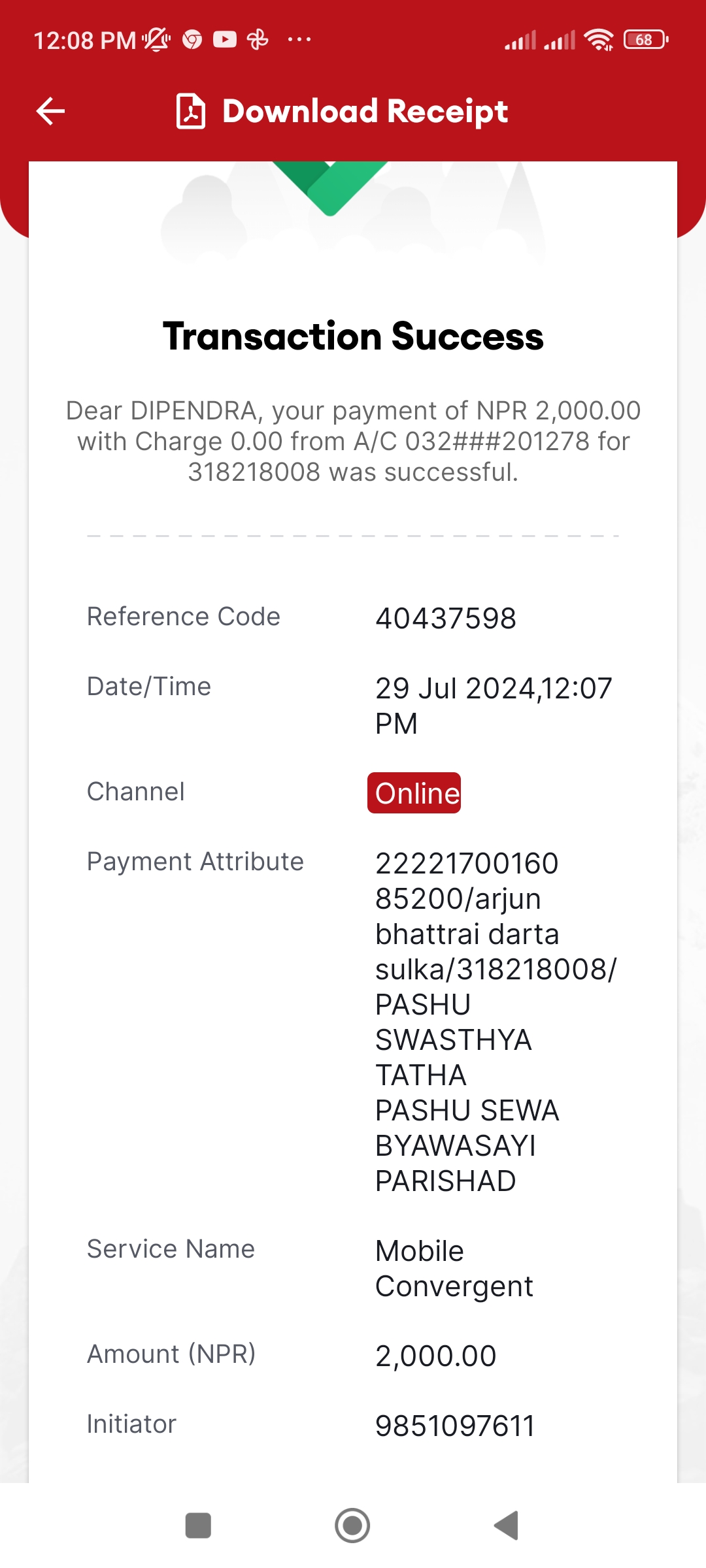
Task: Tap the battery indicator in status bar
Action: click(x=646, y=40)
